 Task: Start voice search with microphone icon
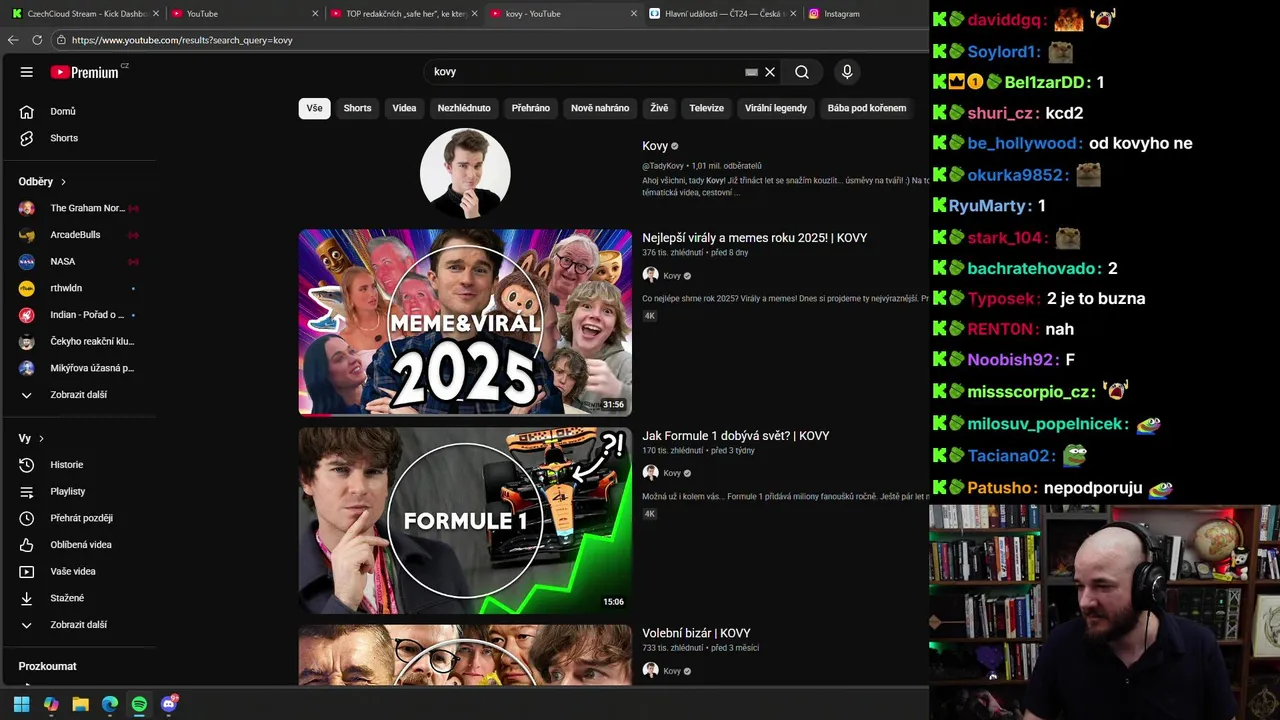tap(847, 72)
